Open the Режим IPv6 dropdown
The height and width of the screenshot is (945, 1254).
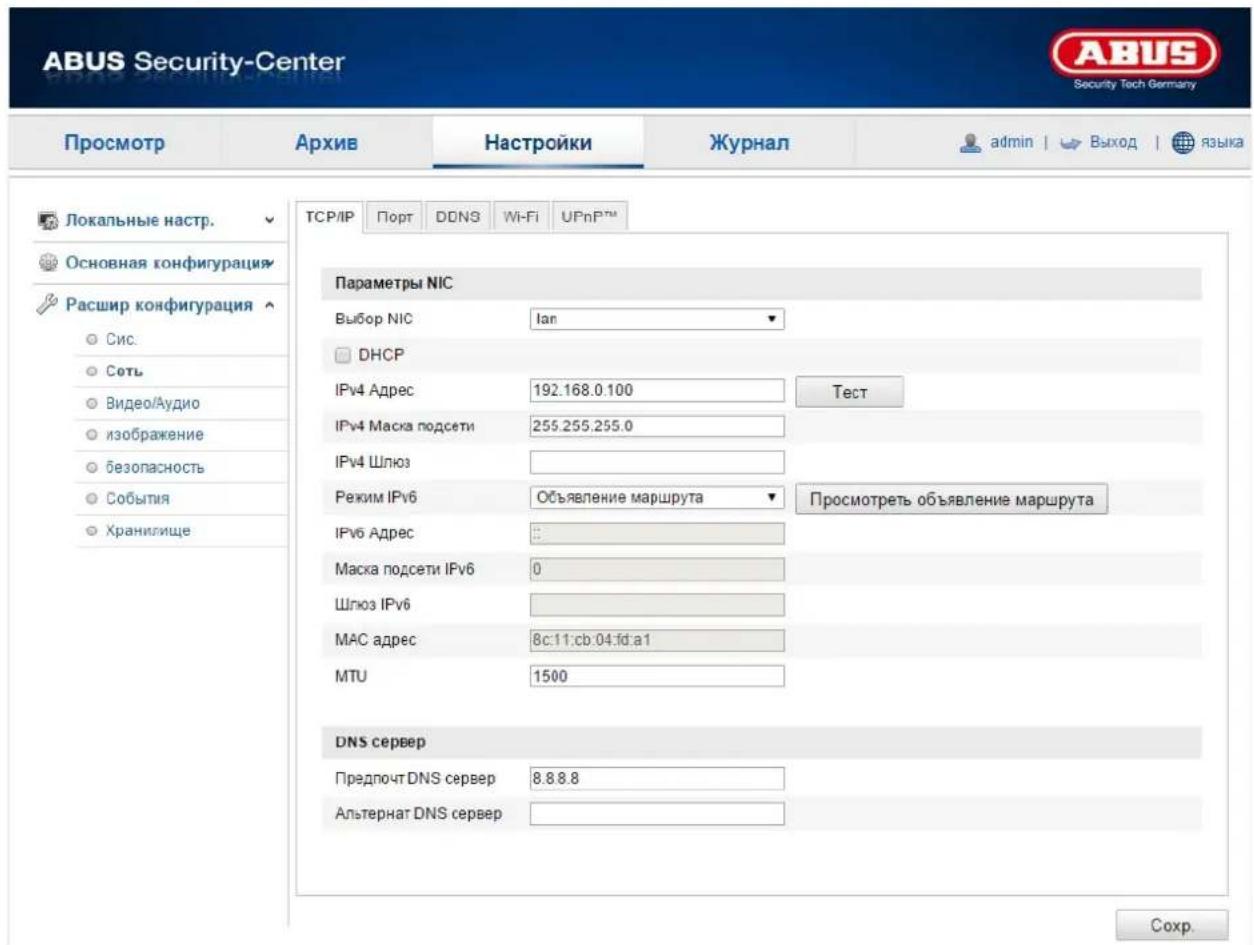coord(656,497)
